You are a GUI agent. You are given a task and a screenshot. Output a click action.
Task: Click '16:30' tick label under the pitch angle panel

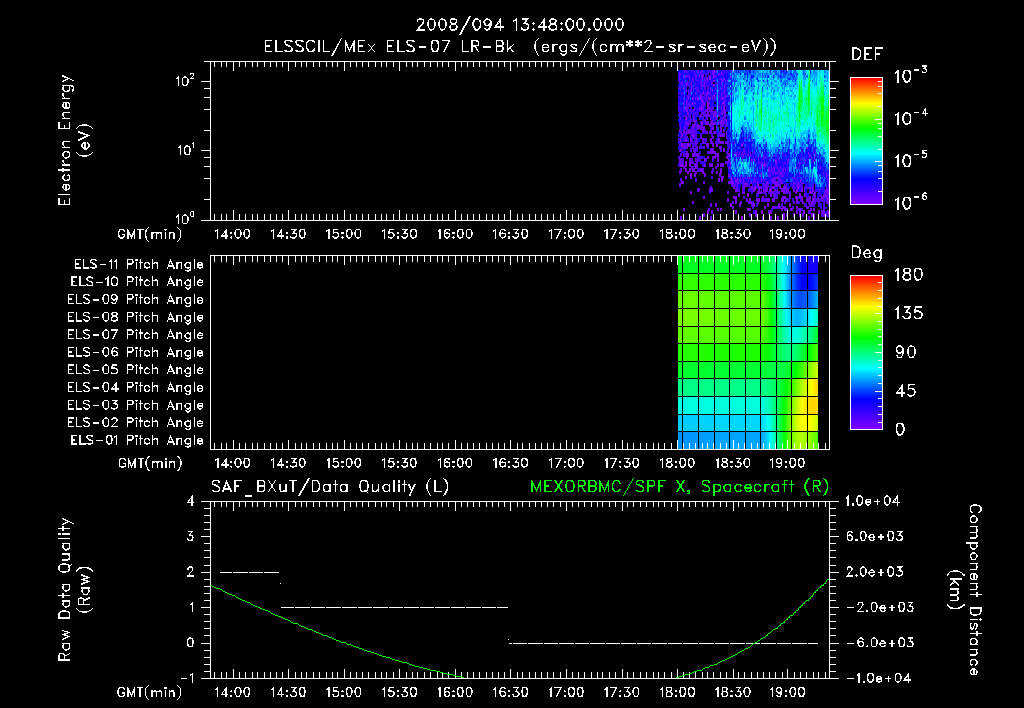coord(510,463)
